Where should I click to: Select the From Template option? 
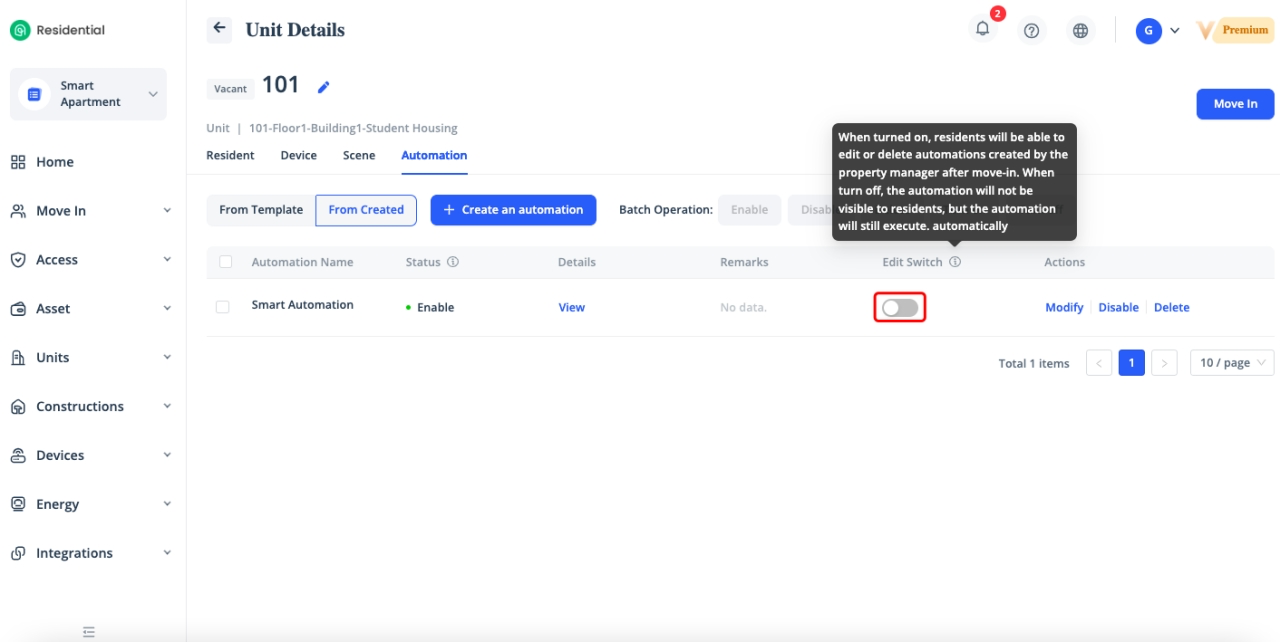click(x=261, y=210)
